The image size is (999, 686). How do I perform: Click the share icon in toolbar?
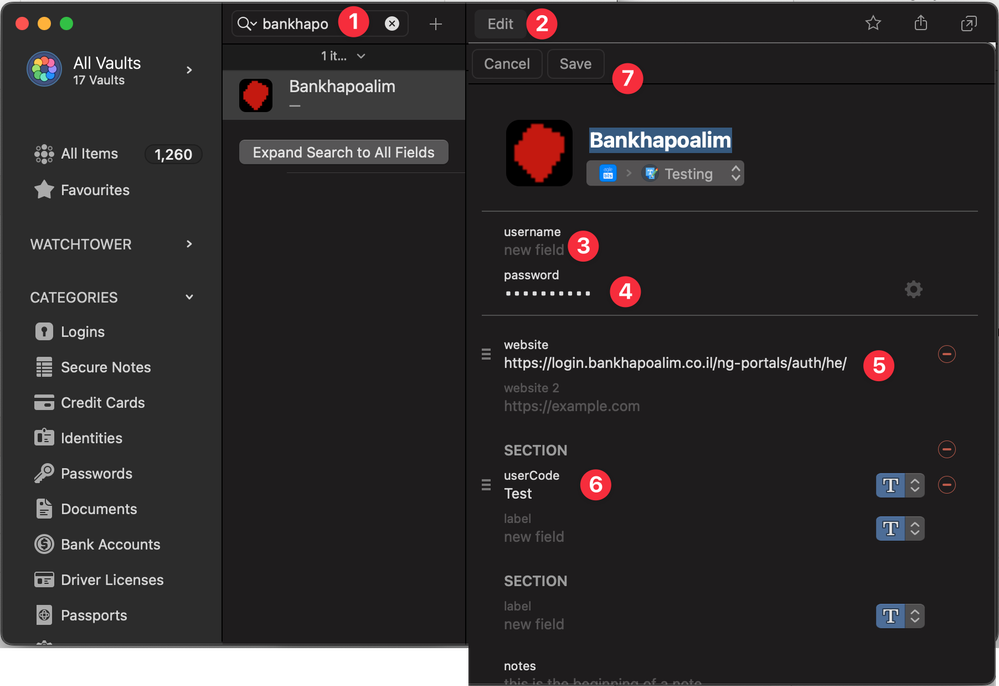tap(921, 23)
